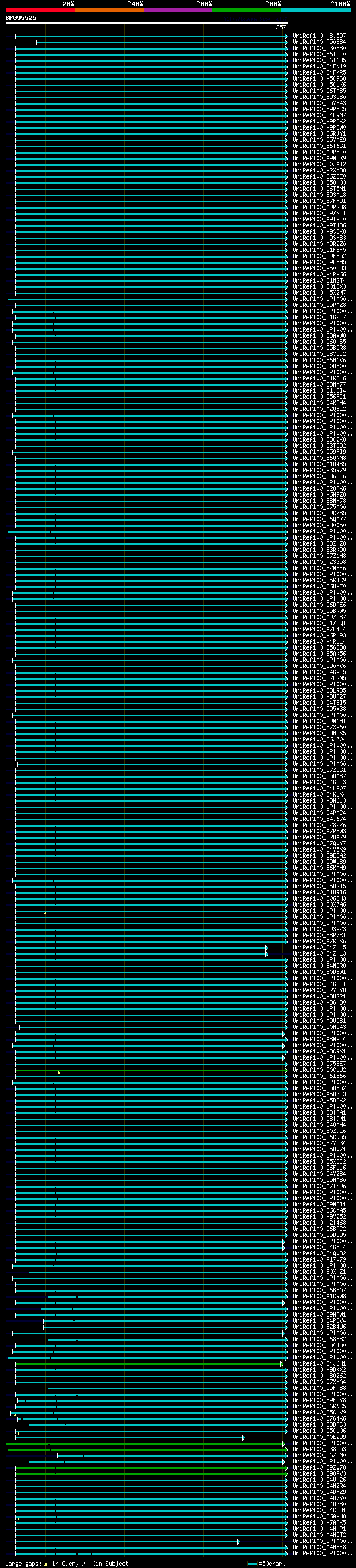Select the label UniRef100_B4MQR0
The width and height of the screenshot is (356, 1568).
[x=319, y=966]
